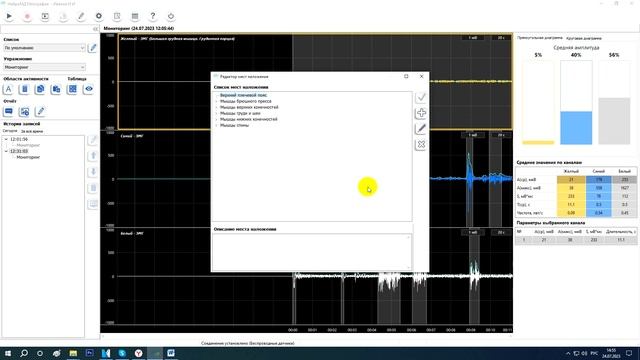Switch to 'Прямоугольная диаграмма' tab
Screen dimensions: 640x360
click(x=540, y=38)
